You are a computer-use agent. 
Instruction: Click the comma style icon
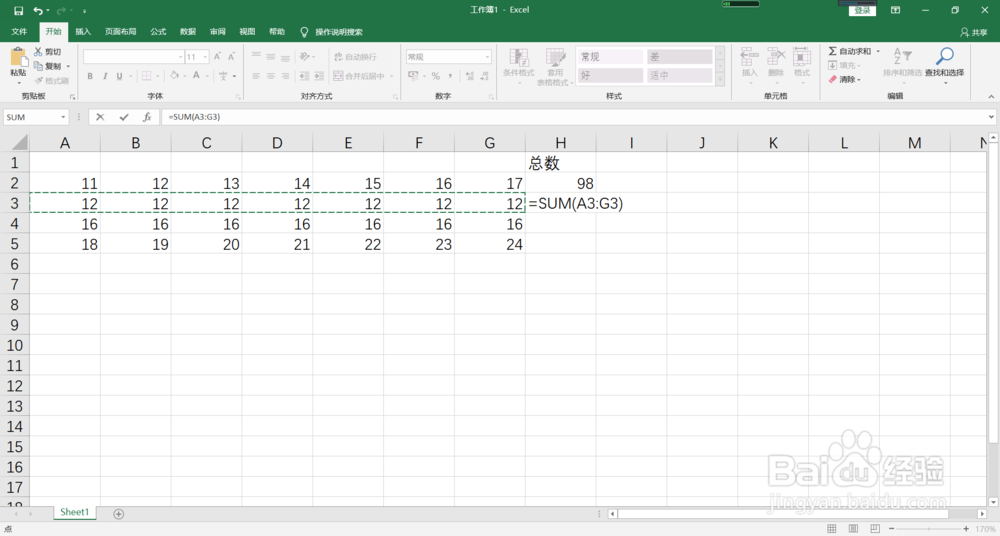pyautogui.click(x=450, y=76)
